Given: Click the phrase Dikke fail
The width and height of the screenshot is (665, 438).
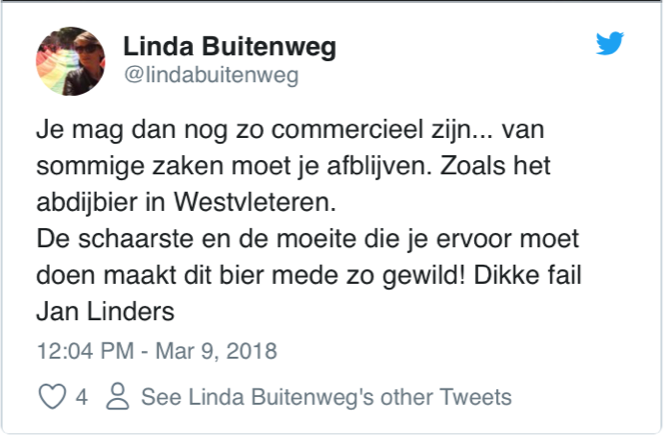Looking at the screenshot, I should pyautogui.click(x=527, y=275).
